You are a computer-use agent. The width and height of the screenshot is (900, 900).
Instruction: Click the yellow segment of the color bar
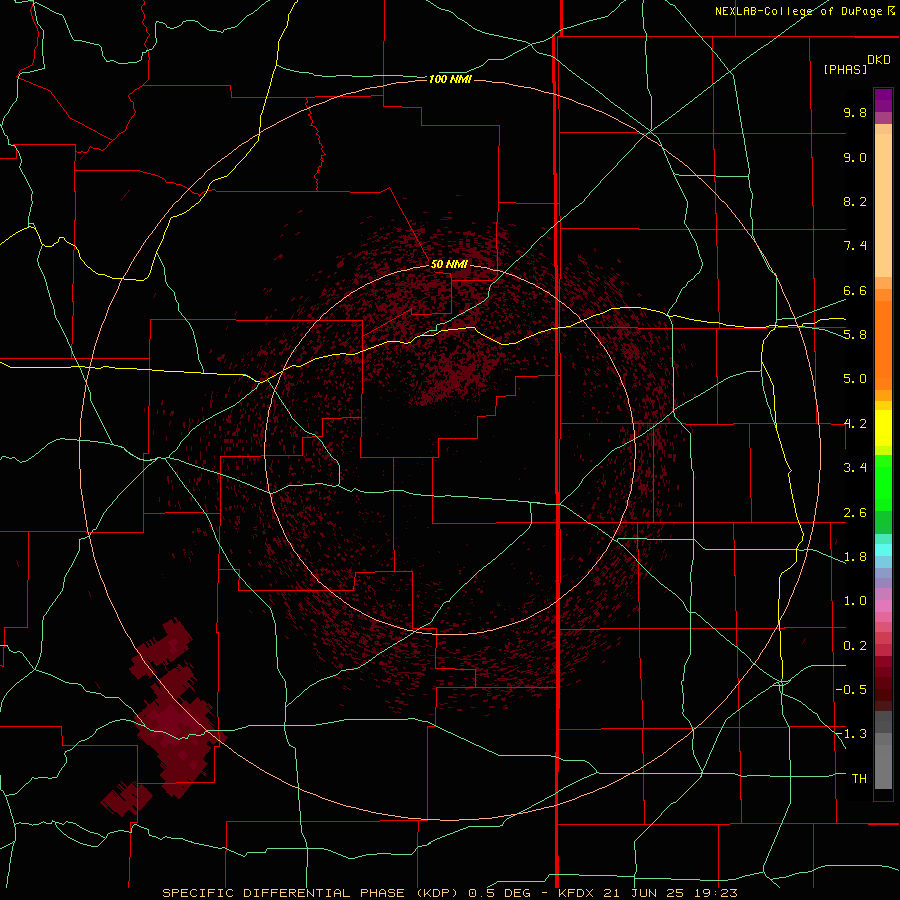click(883, 428)
